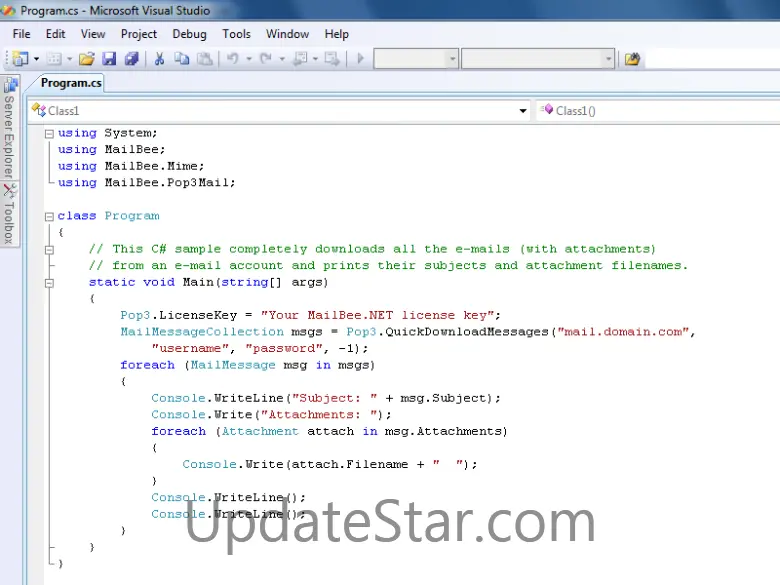
Task: Click 'using MailBee.Mime;' code line
Action: click(131, 166)
